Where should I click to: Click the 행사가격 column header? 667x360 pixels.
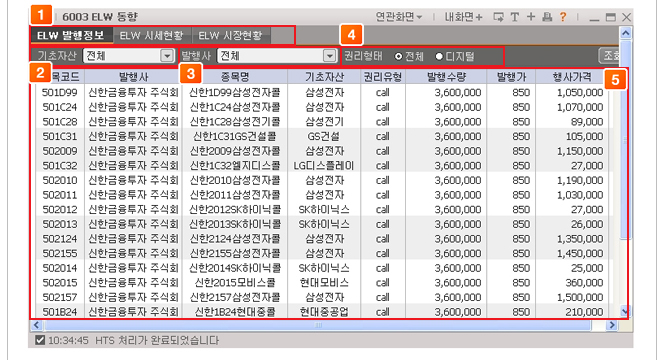[572, 77]
